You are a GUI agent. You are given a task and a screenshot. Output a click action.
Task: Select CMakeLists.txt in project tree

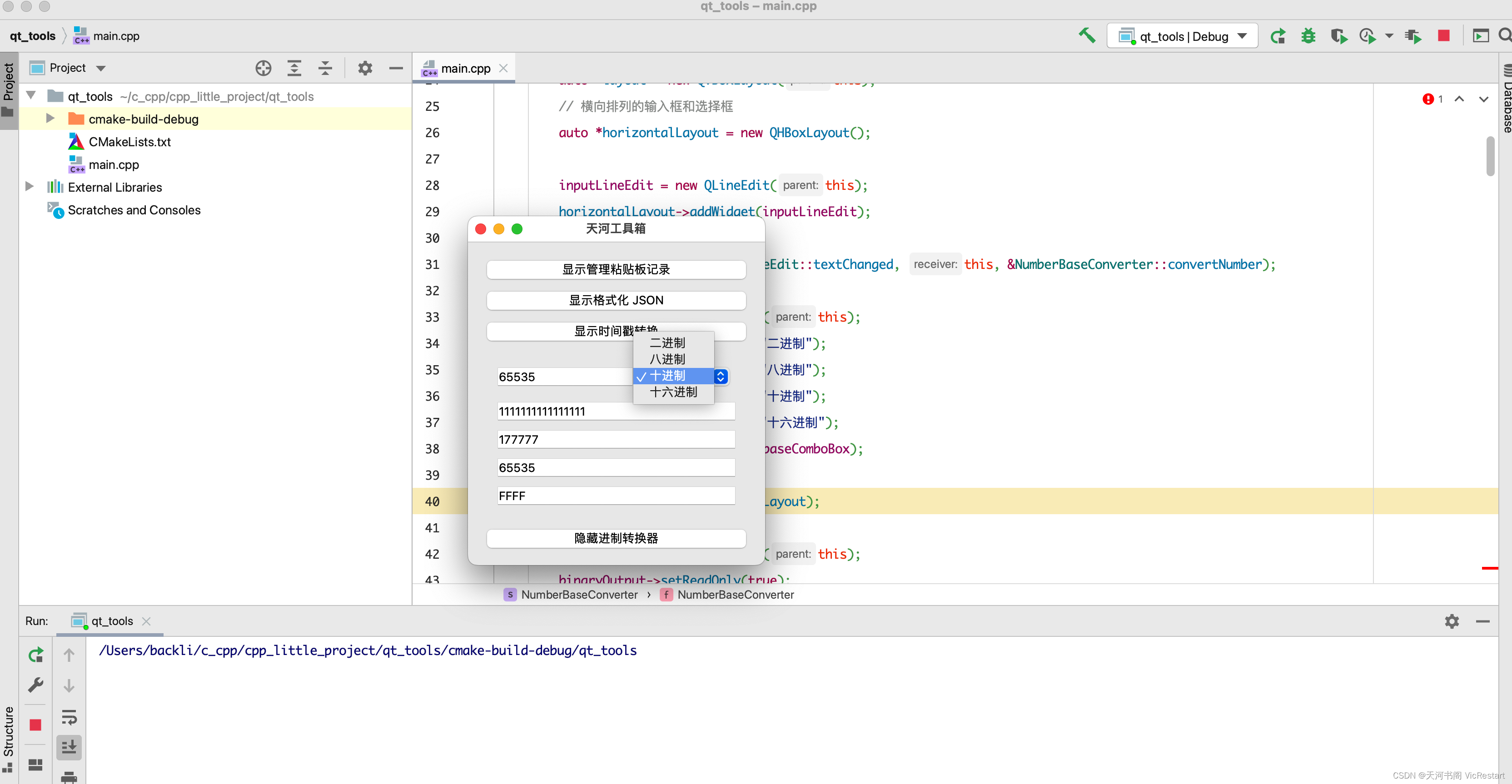(x=130, y=142)
